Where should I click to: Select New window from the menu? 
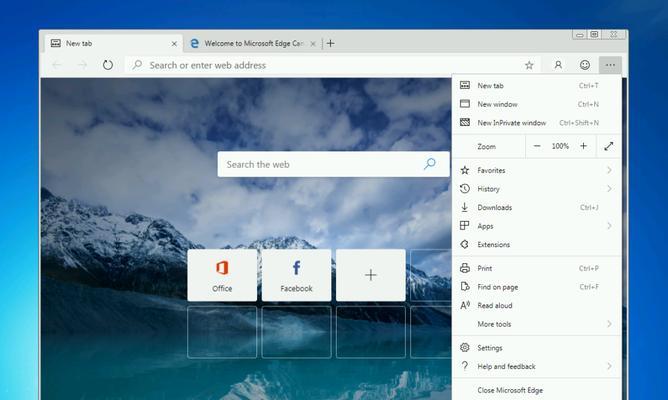coord(536,104)
